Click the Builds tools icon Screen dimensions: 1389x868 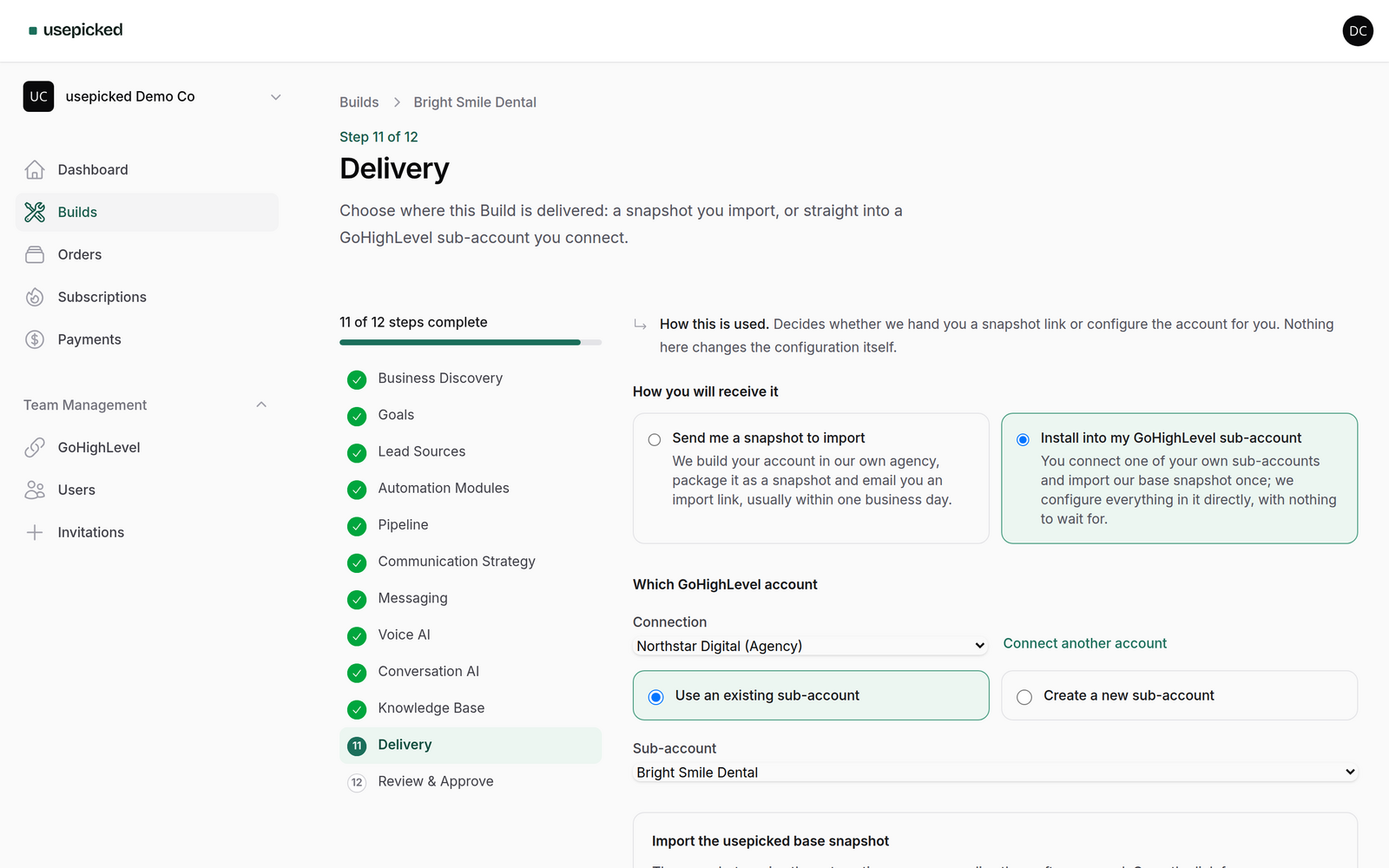(x=35, y=212)
